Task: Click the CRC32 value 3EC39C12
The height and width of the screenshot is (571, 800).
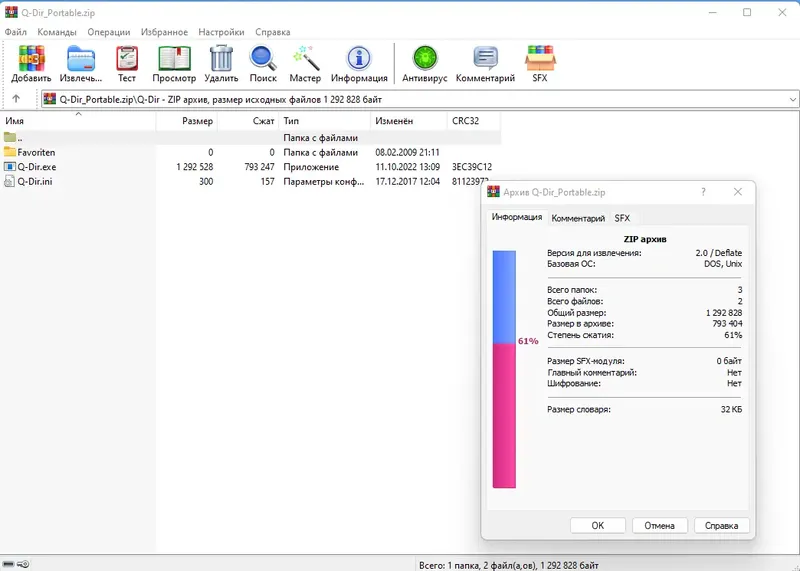Action: click(472, 167)
